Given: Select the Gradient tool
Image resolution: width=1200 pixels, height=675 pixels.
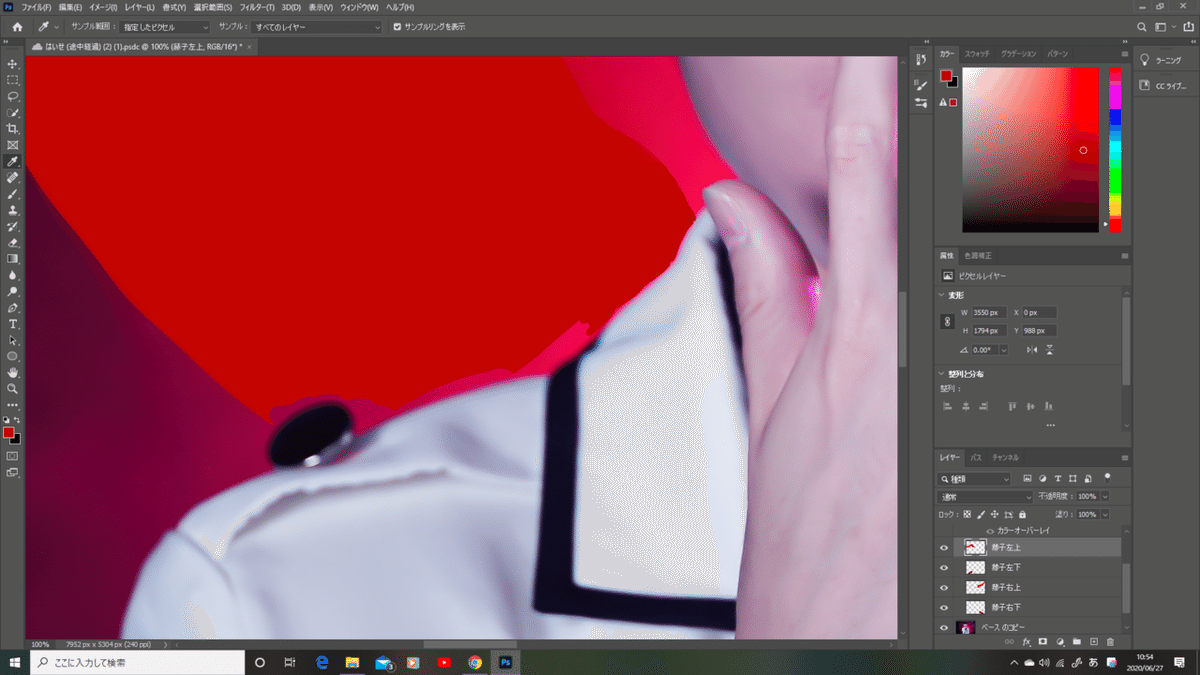Looking at the screenshot, I should point(13,258).
